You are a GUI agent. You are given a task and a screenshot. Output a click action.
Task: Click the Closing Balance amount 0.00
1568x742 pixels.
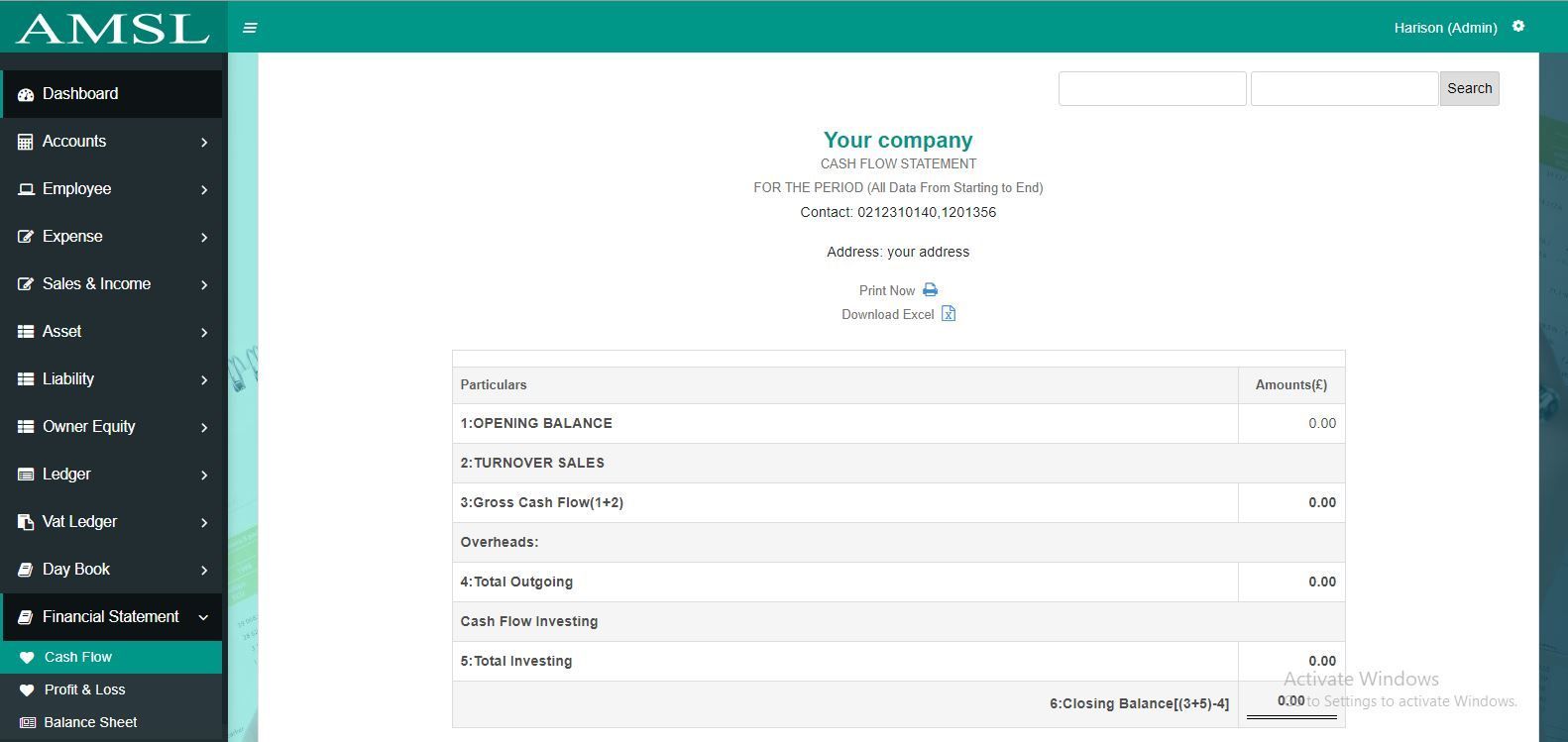(1291, 700)
